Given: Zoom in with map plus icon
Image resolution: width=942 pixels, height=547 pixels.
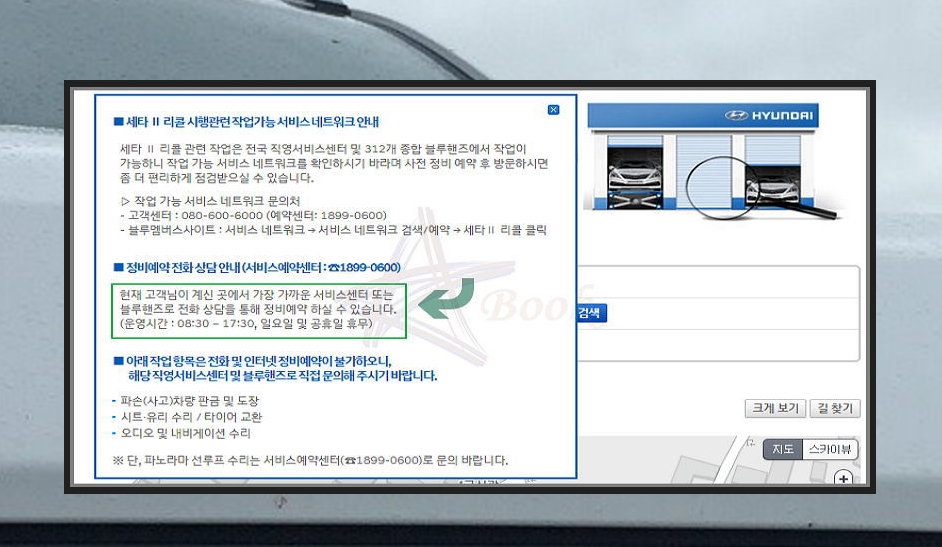Looking at the screenshot, I should [x=843, y=479].
